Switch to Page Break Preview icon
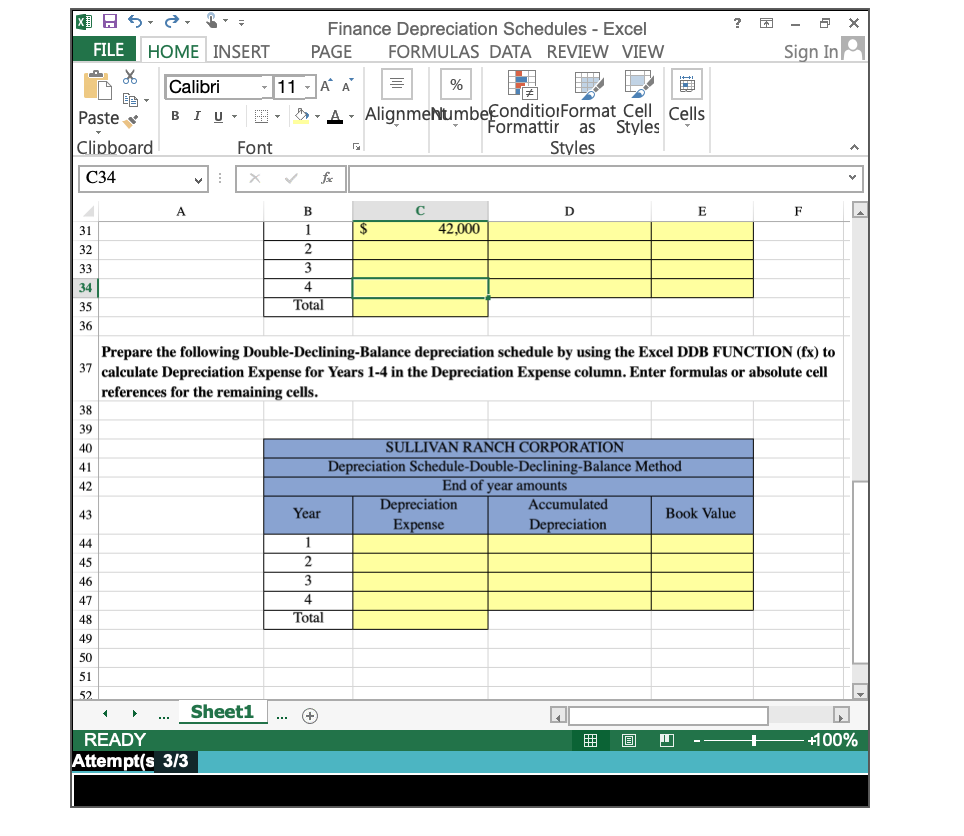 point(666,740)
